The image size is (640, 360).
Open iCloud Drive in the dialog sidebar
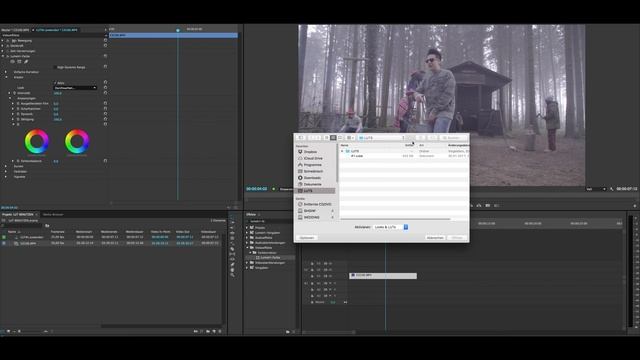click(313, 158)
